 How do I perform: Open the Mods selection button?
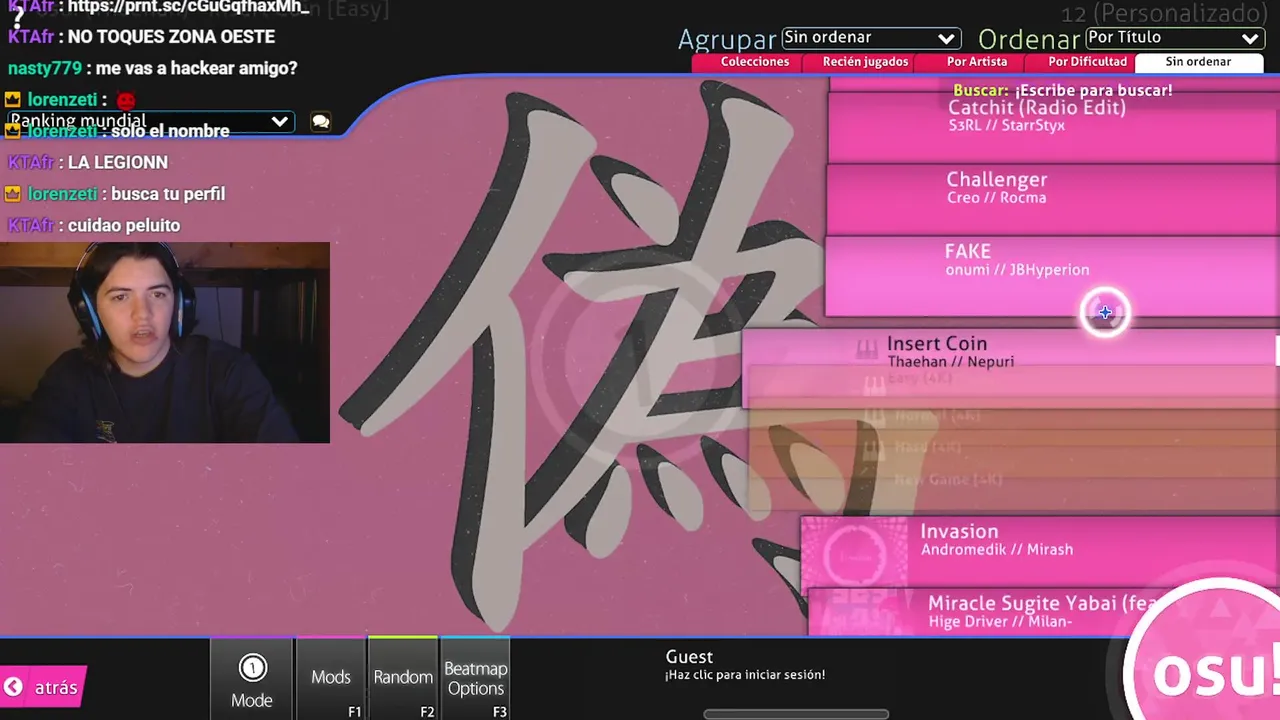pyautogui.click(x=331, y=678)
